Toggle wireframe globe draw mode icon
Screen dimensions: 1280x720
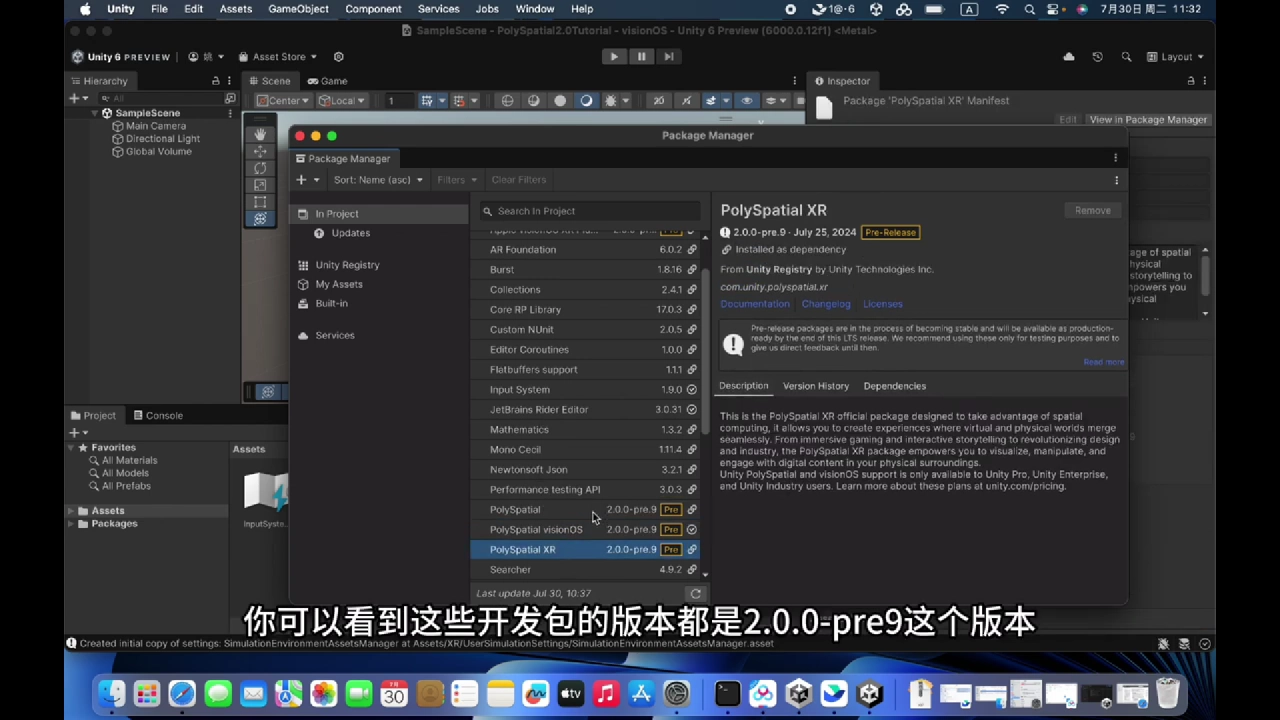click(507, 100)
